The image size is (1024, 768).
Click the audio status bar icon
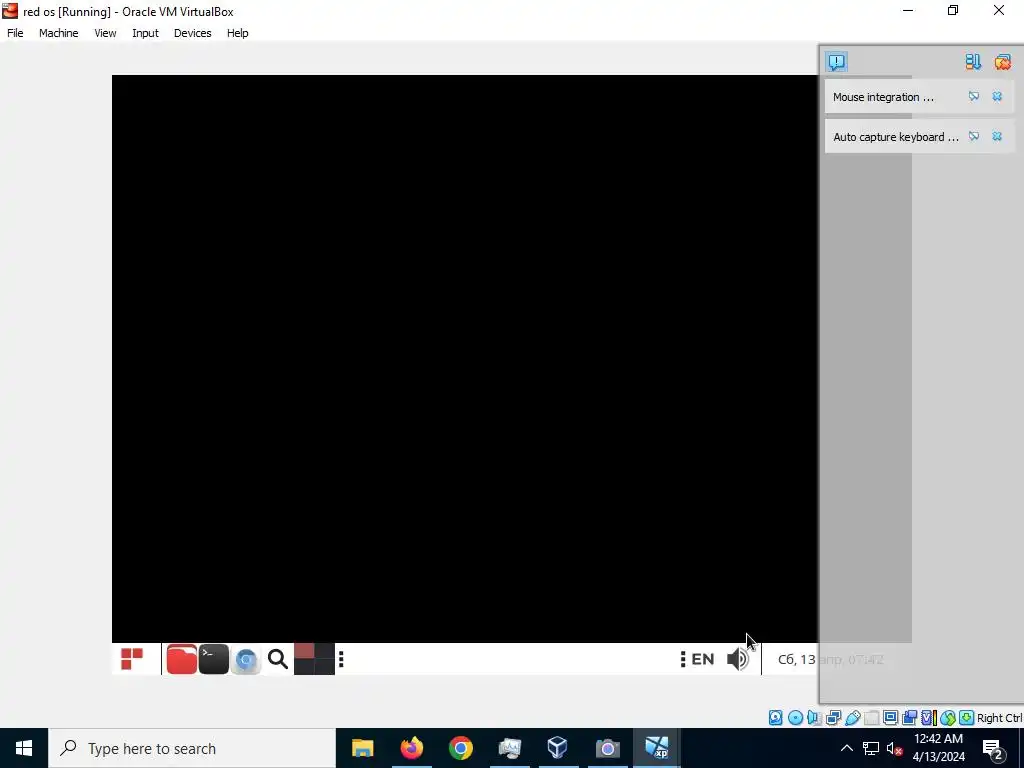coord(814,718)
